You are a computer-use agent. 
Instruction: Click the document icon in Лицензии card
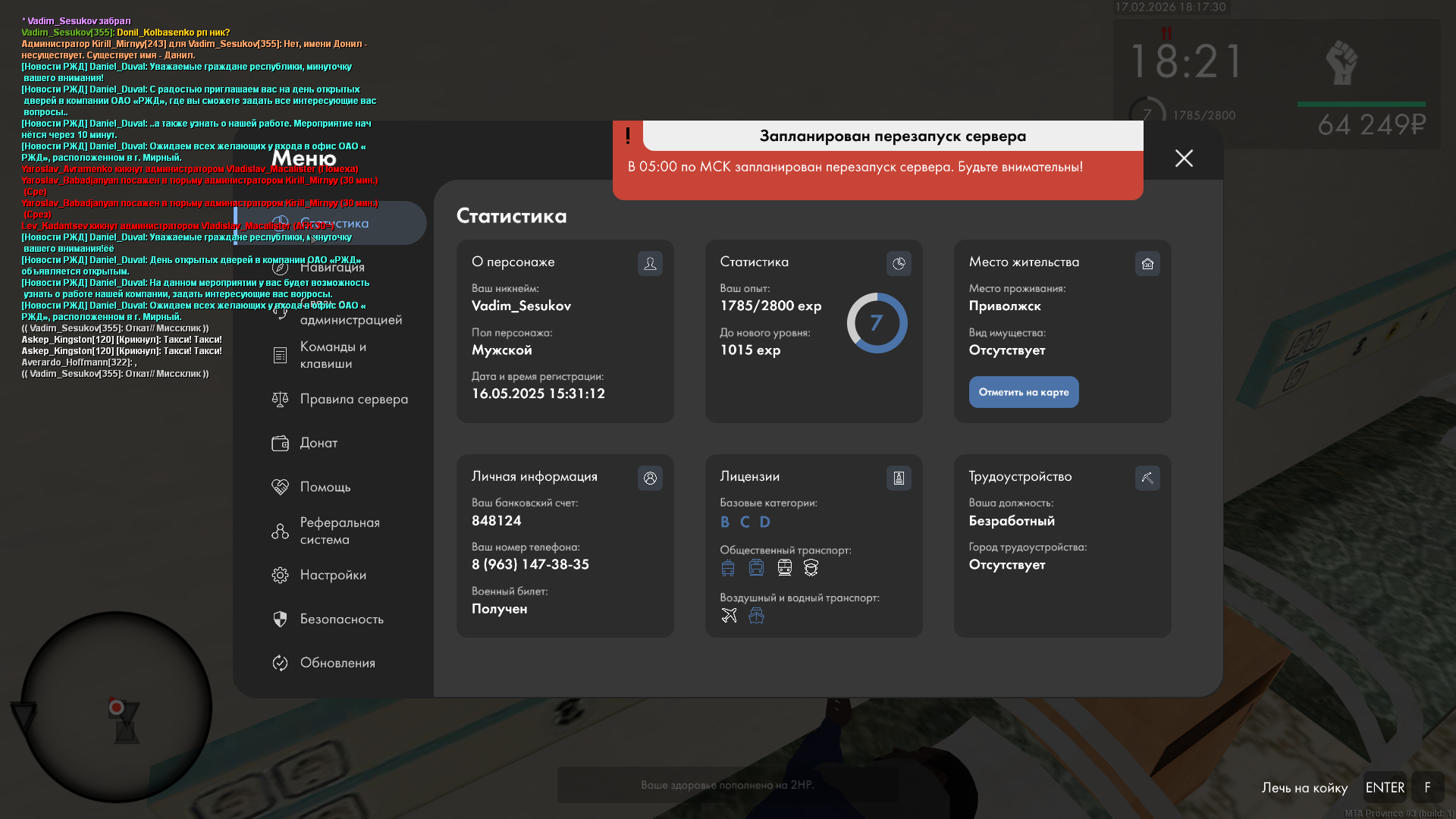[x=899, y=478]
